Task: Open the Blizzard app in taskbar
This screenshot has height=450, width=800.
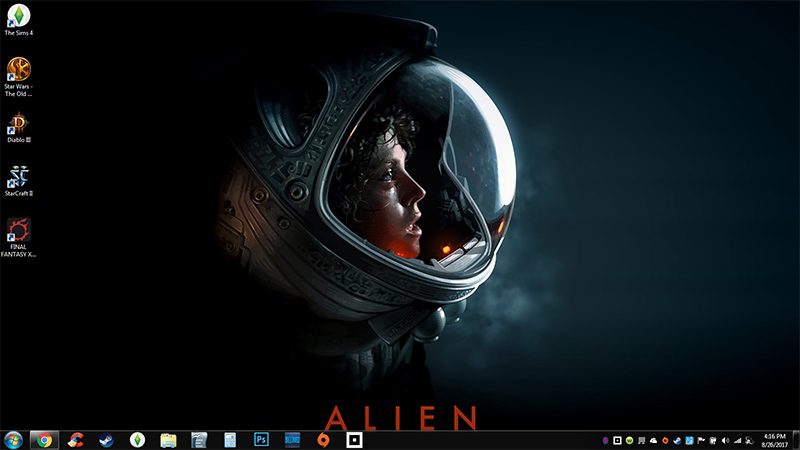Action: [x=292, y=440]
